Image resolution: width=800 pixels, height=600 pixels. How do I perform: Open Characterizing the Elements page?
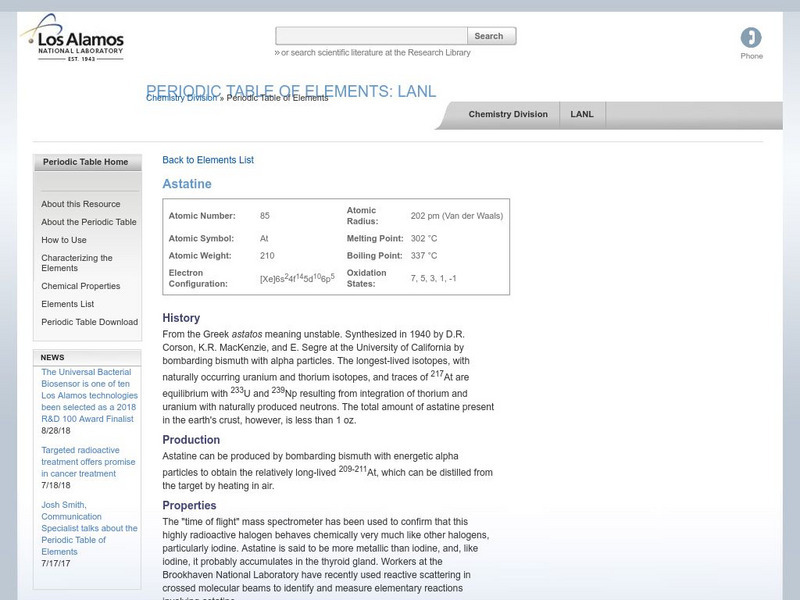(x=77, y=263)
